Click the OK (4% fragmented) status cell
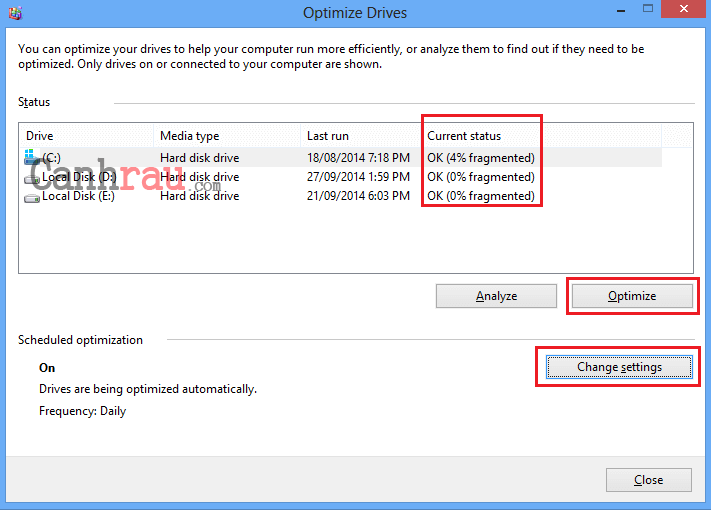 [x=481, y=158]
